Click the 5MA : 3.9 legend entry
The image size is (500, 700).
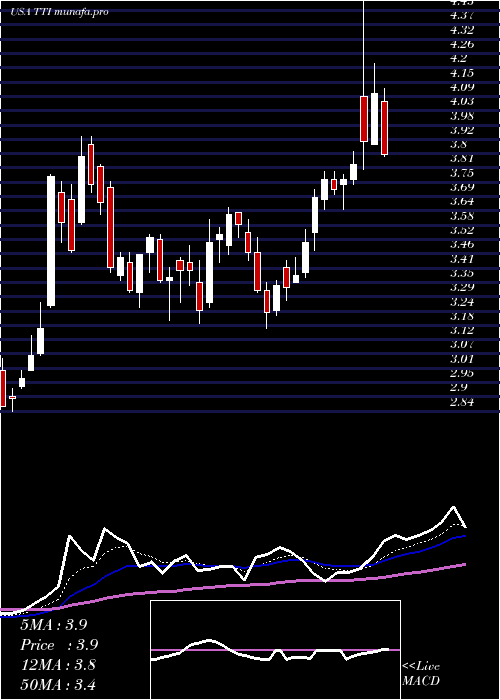pos(54,625)
